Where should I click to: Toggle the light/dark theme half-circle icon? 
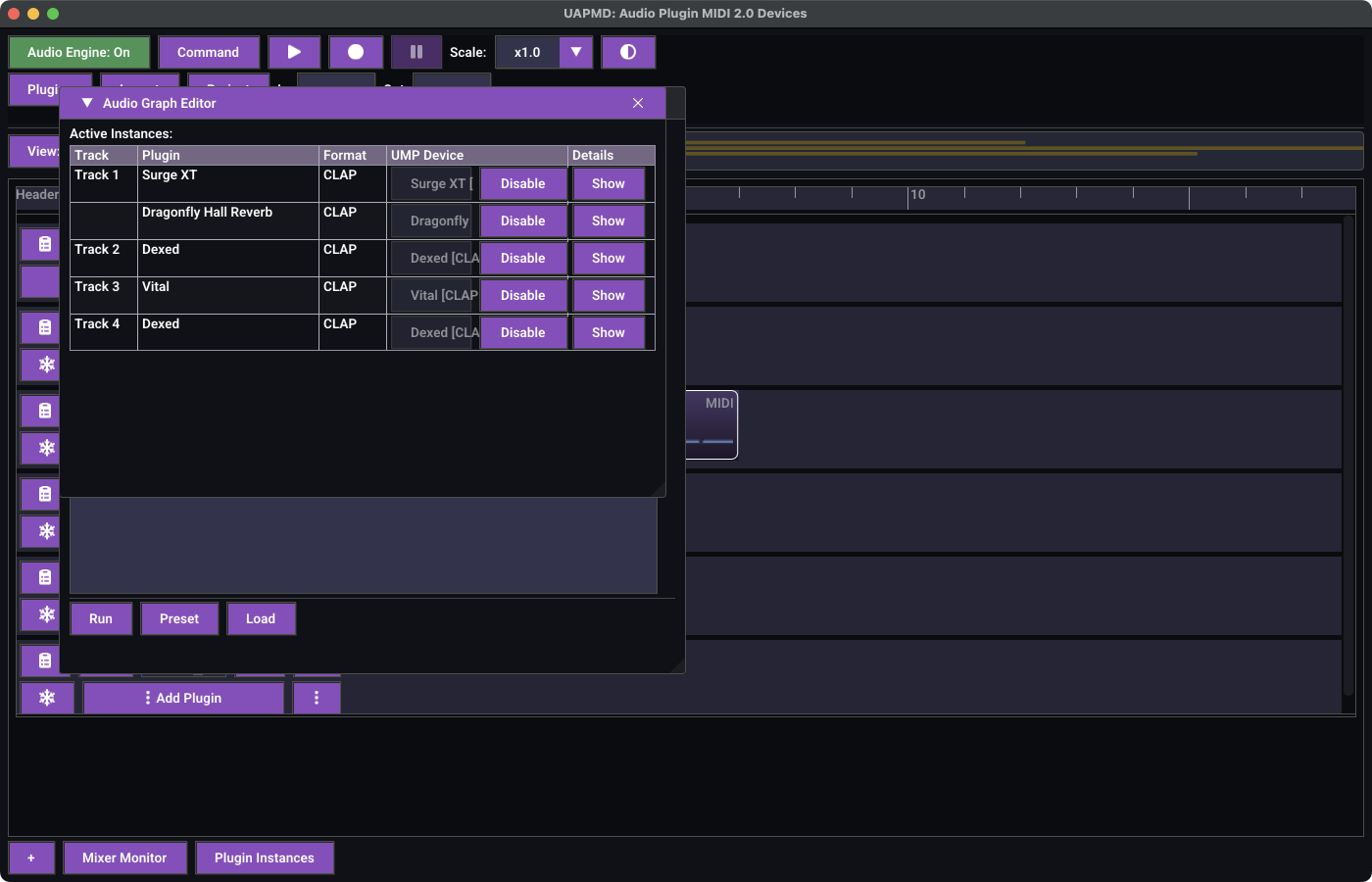point(628,52)
